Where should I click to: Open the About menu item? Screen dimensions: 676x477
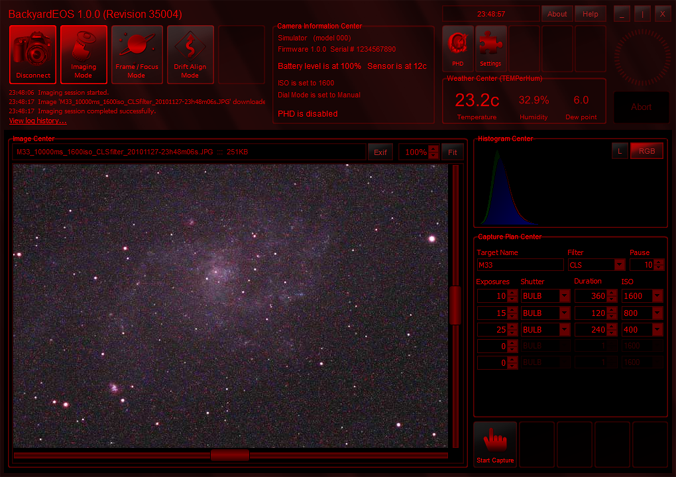click(557, 14)
